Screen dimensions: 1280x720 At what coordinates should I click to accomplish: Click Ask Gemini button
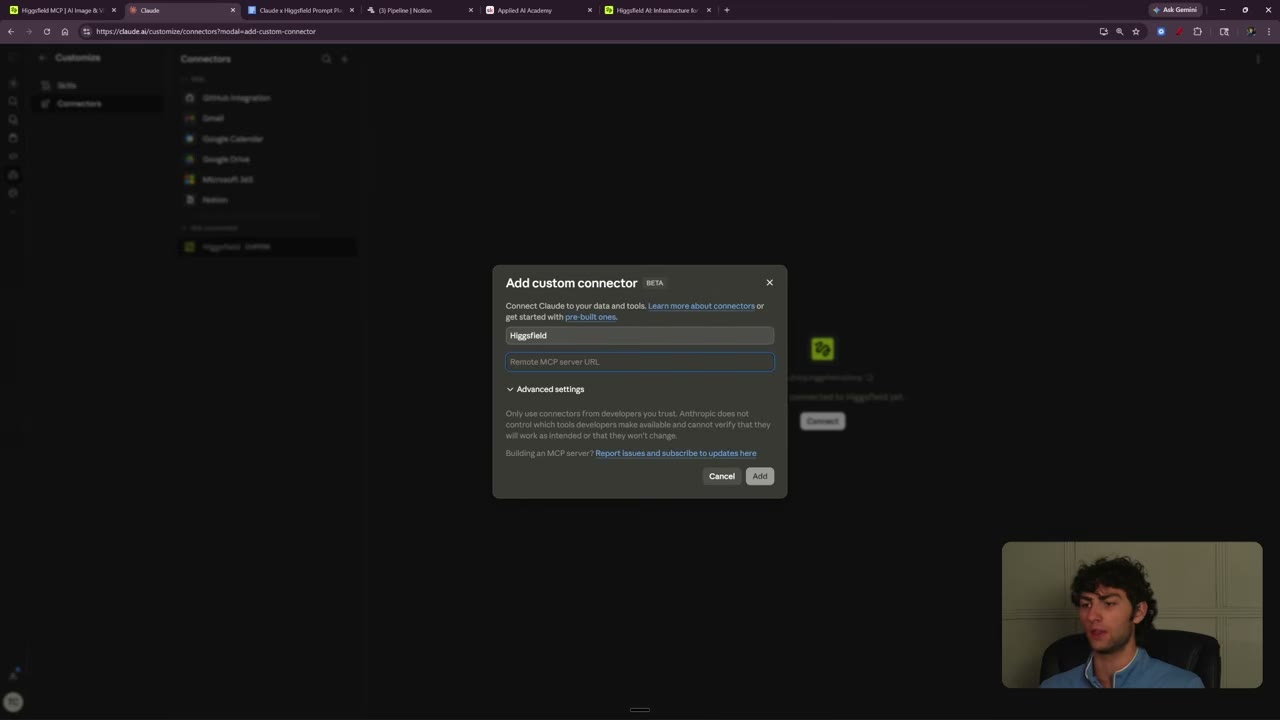(x=1175, y=10)
